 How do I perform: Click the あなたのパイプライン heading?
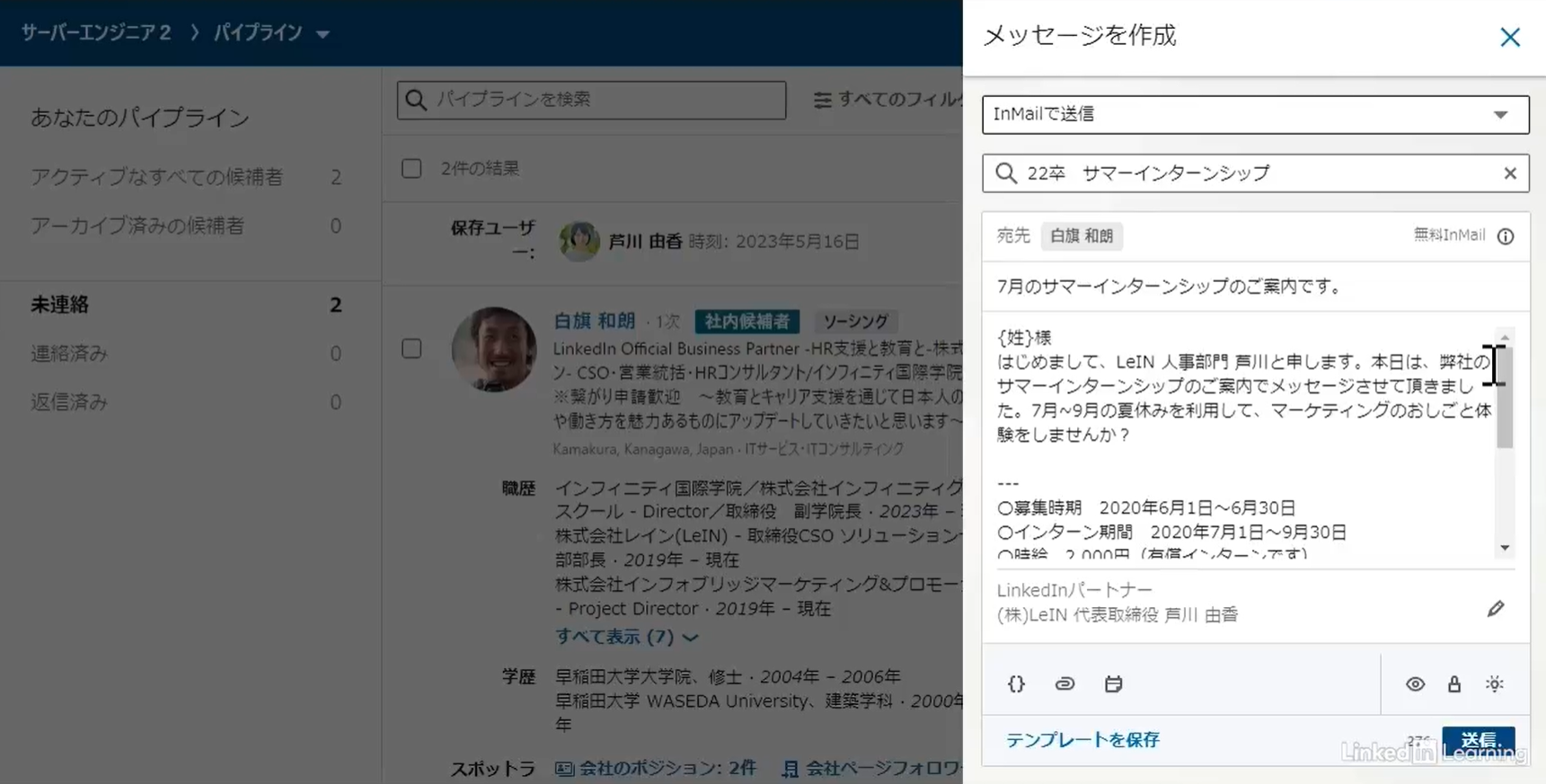click(x=139, y=118)
